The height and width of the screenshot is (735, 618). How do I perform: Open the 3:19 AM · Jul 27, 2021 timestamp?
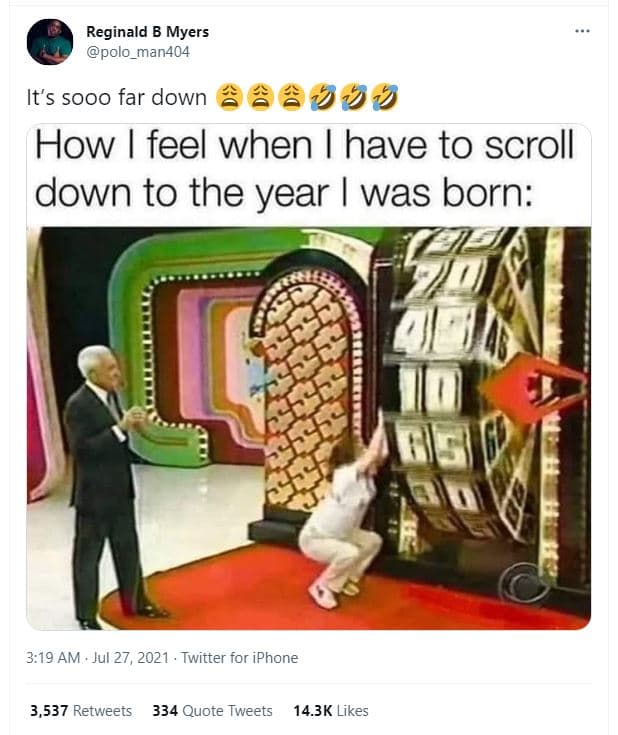point(98,658)
